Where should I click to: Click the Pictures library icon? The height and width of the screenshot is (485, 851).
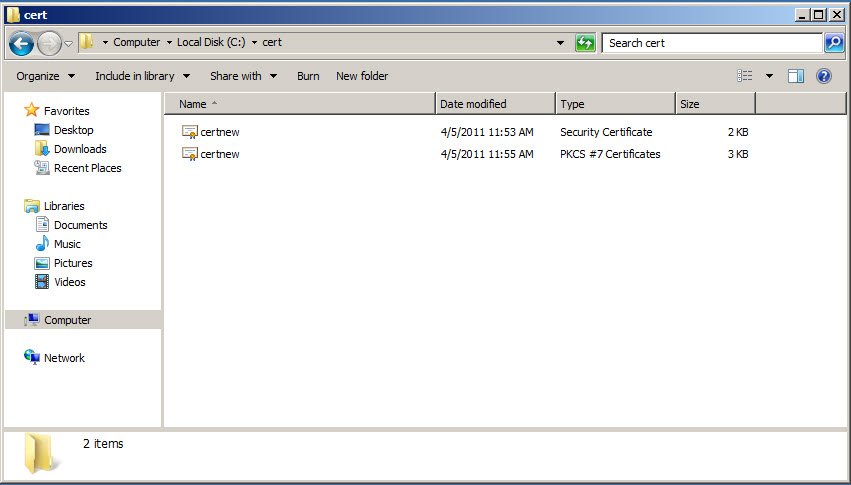(42, 263)
